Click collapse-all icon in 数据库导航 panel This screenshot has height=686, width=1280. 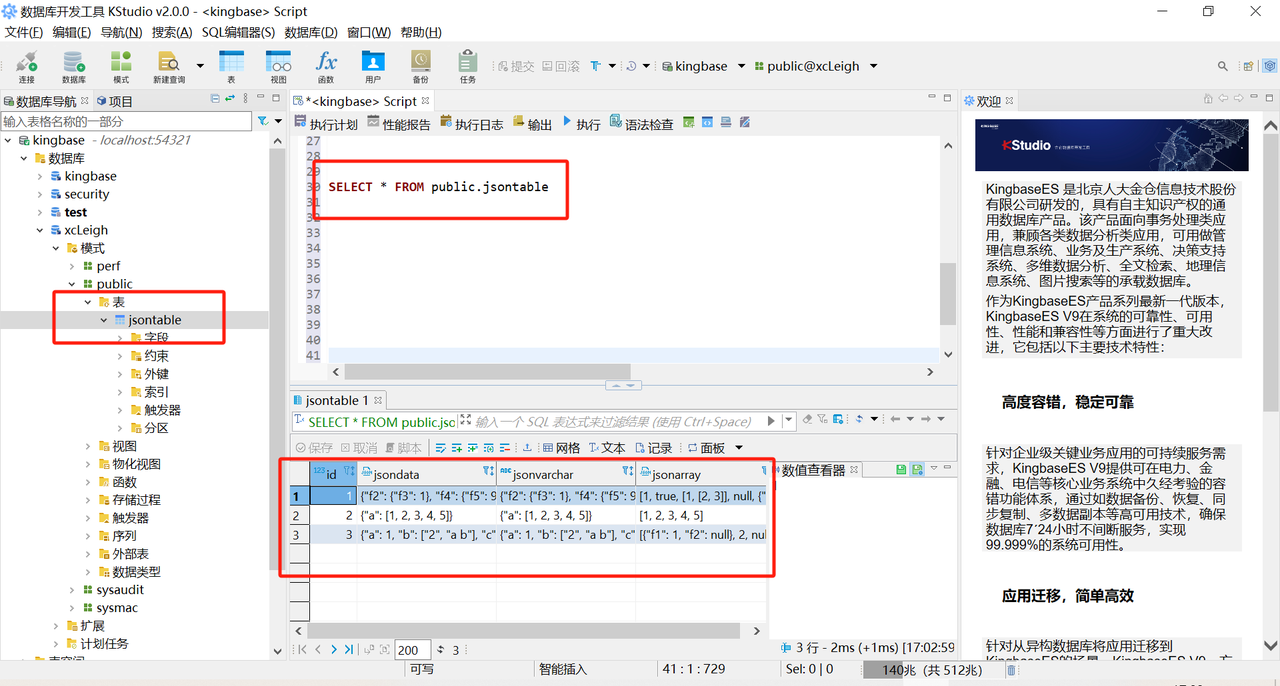pos(215,98)
